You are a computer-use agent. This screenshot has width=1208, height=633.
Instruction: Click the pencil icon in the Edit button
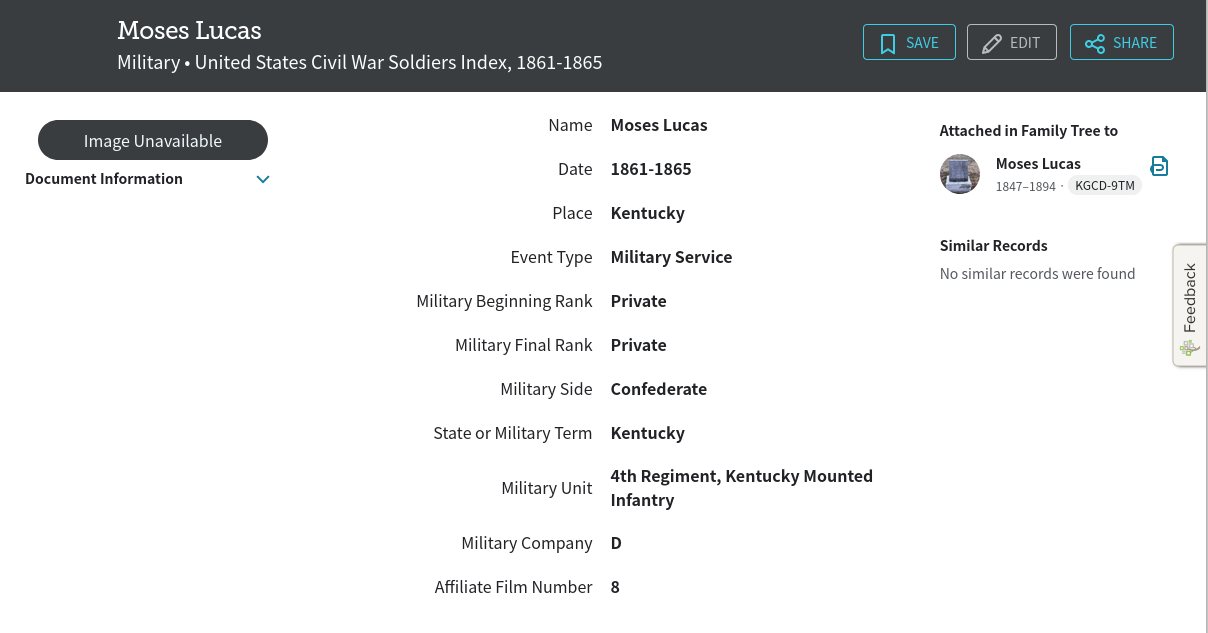[992, 43]
